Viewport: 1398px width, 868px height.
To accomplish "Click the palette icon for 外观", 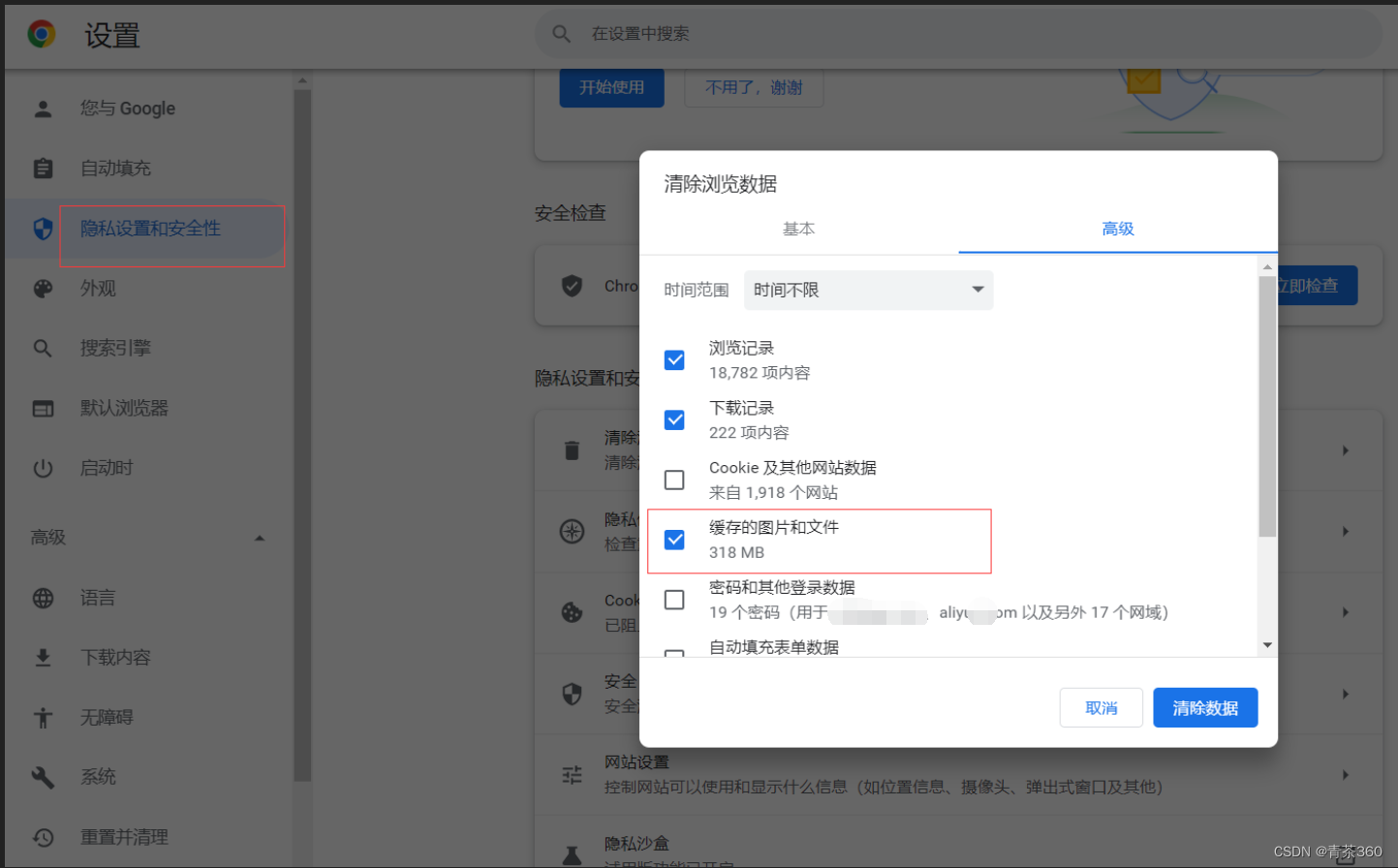I will click(44, 288).
